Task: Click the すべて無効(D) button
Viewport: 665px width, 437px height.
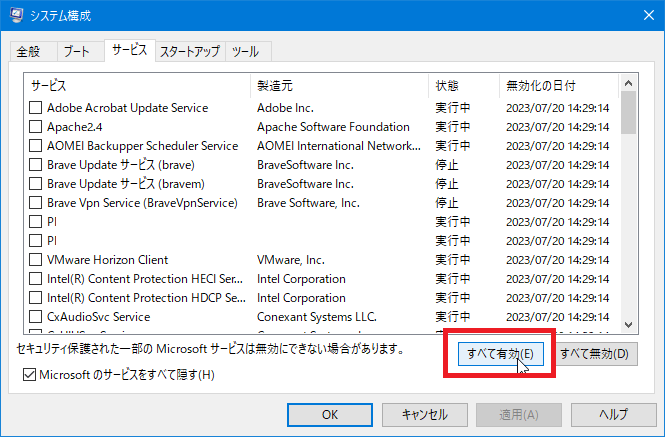Action: pos(594,353)
